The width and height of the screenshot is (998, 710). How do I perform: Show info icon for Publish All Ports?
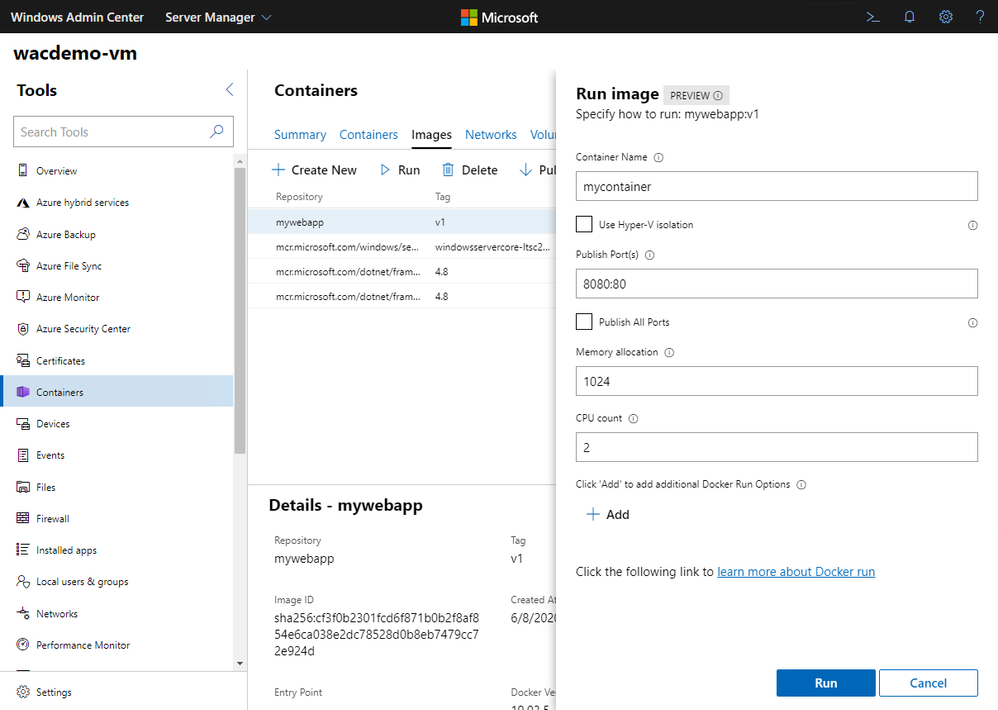(x=973, y=323)
